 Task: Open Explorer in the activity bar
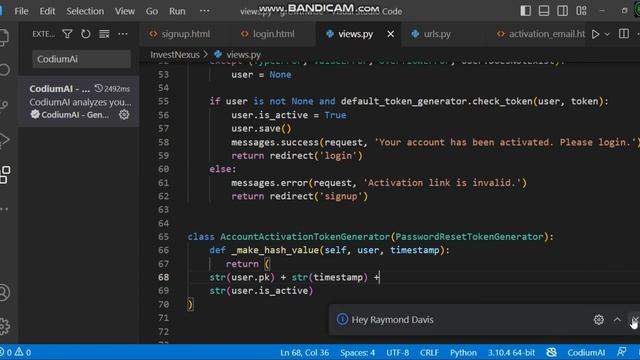[x=4, y=38]
